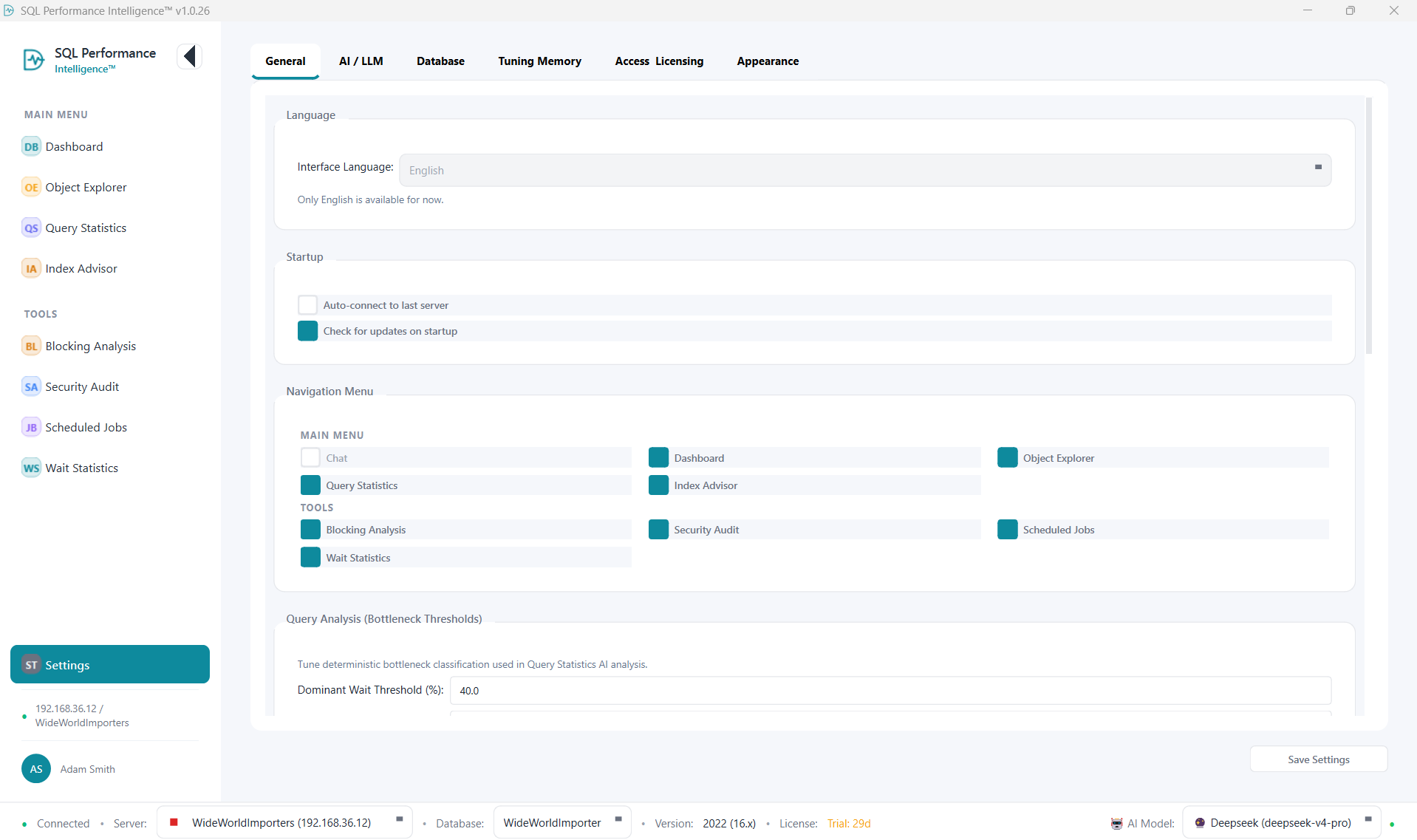This screenshot has height=840, width=1417.
Task: Click the Only English is available note
Action: (370, 199)
